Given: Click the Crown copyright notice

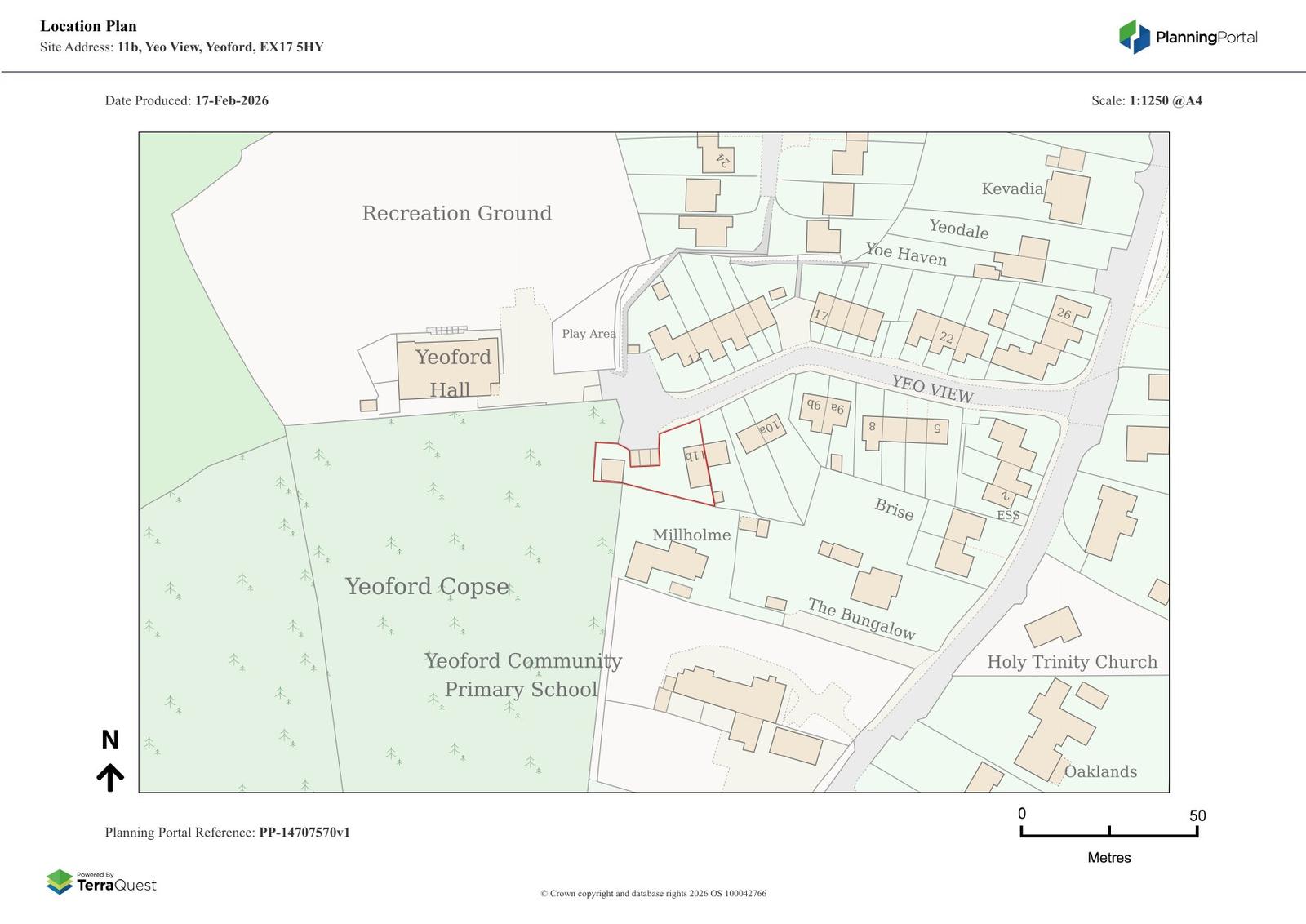Looking at the screenshot, I should [653, 893].
